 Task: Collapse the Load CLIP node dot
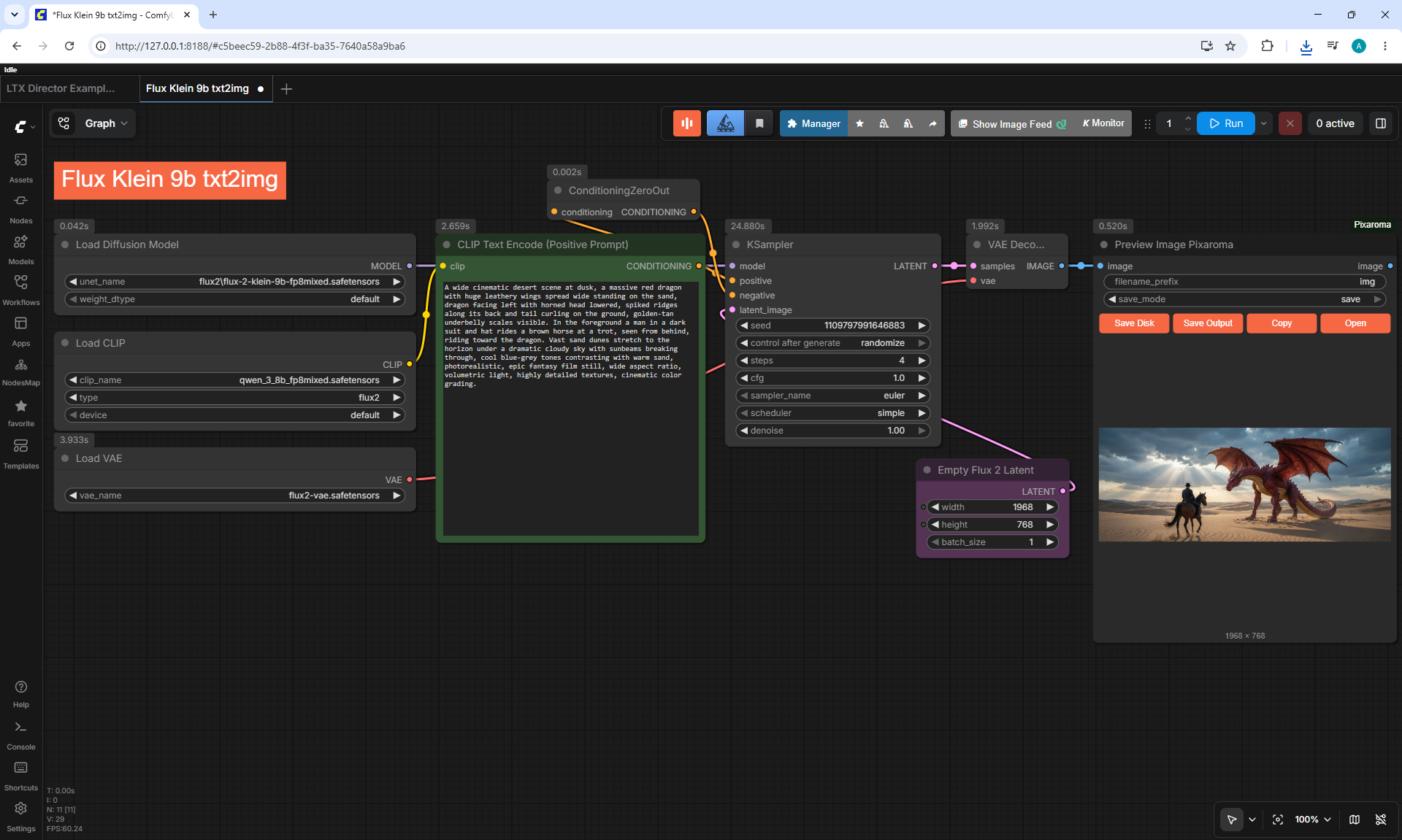[x=65, y=343]
